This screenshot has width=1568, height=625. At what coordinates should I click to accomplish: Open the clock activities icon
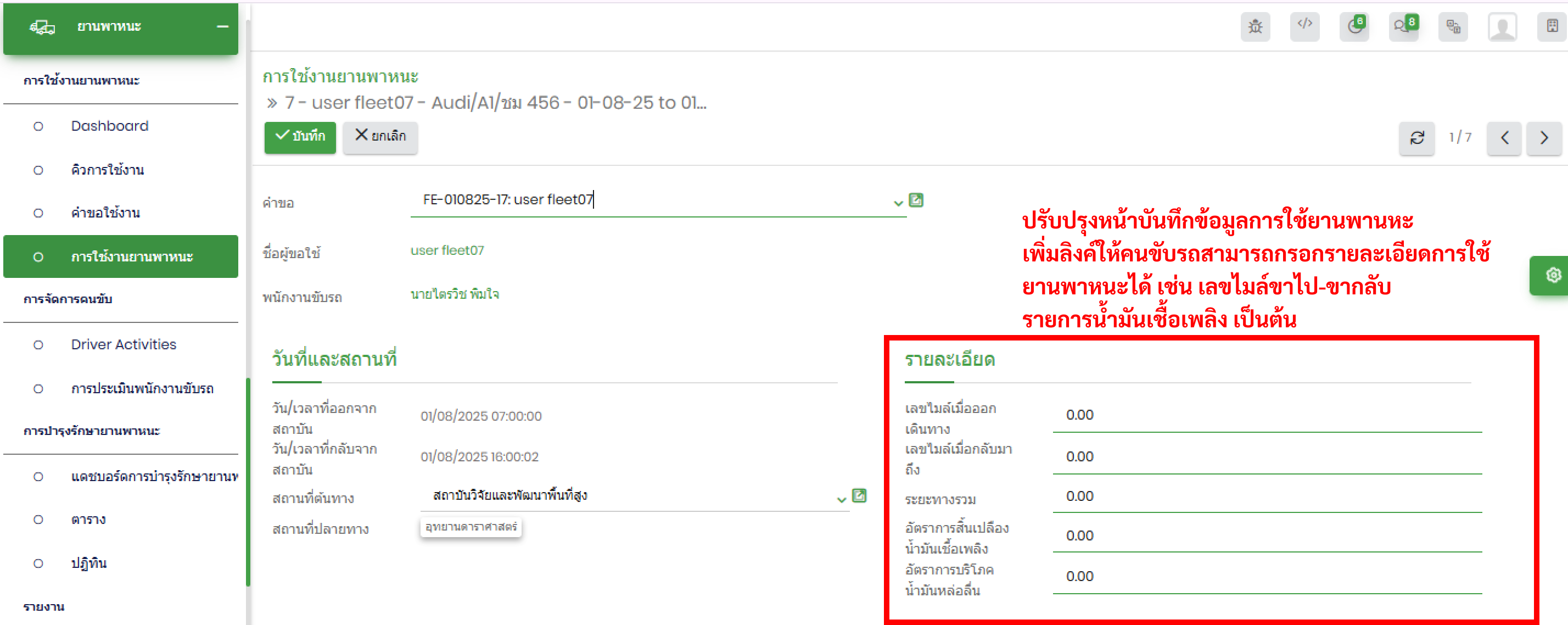pyautogui.click(x=1354, y=26)
